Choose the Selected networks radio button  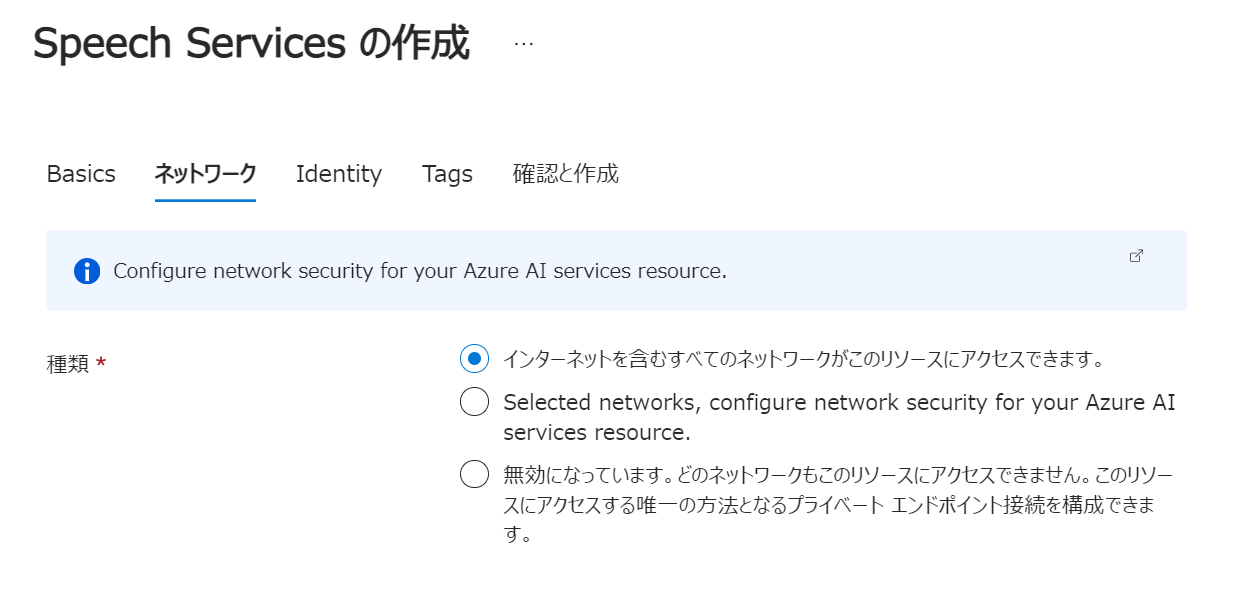click(474, 402)
